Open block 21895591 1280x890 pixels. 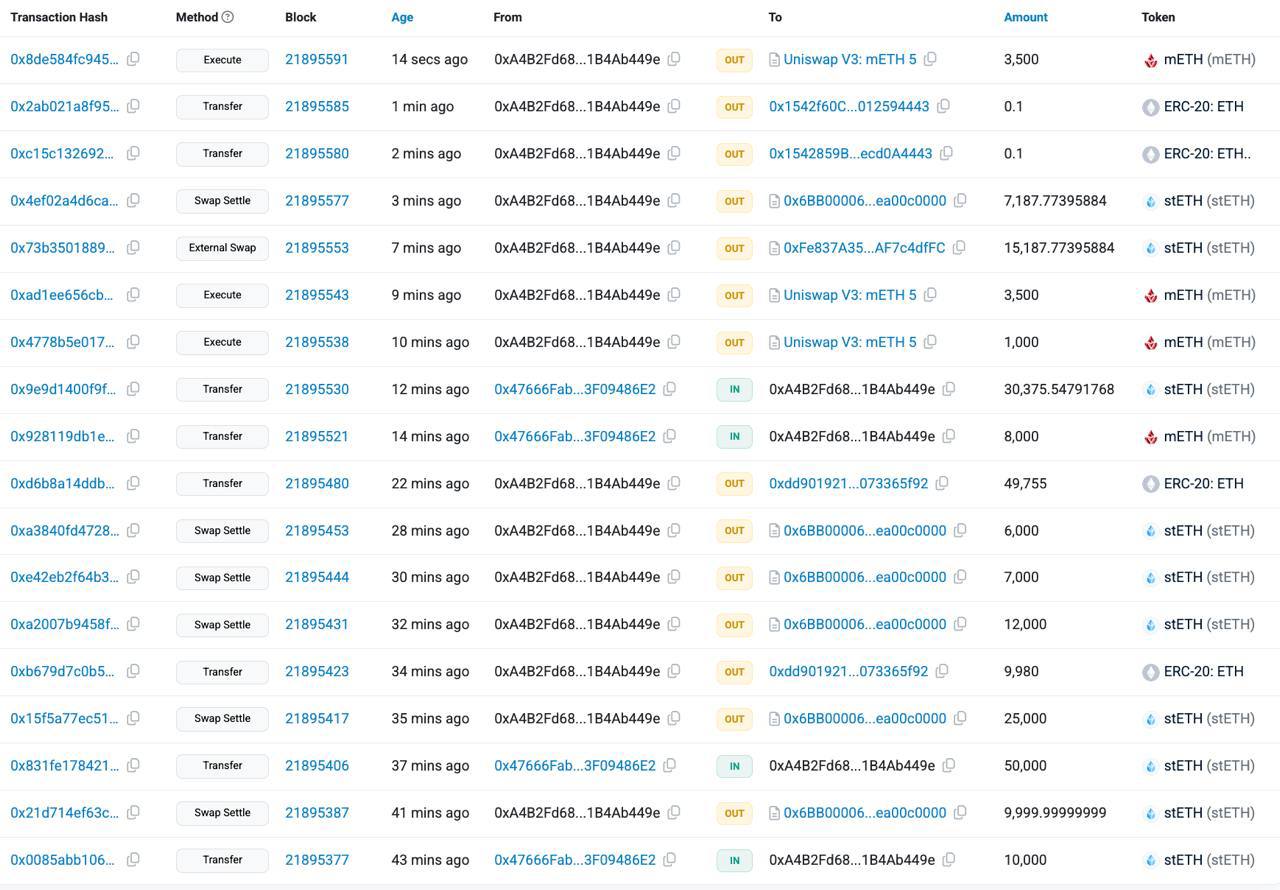click(x=317, y=59)
